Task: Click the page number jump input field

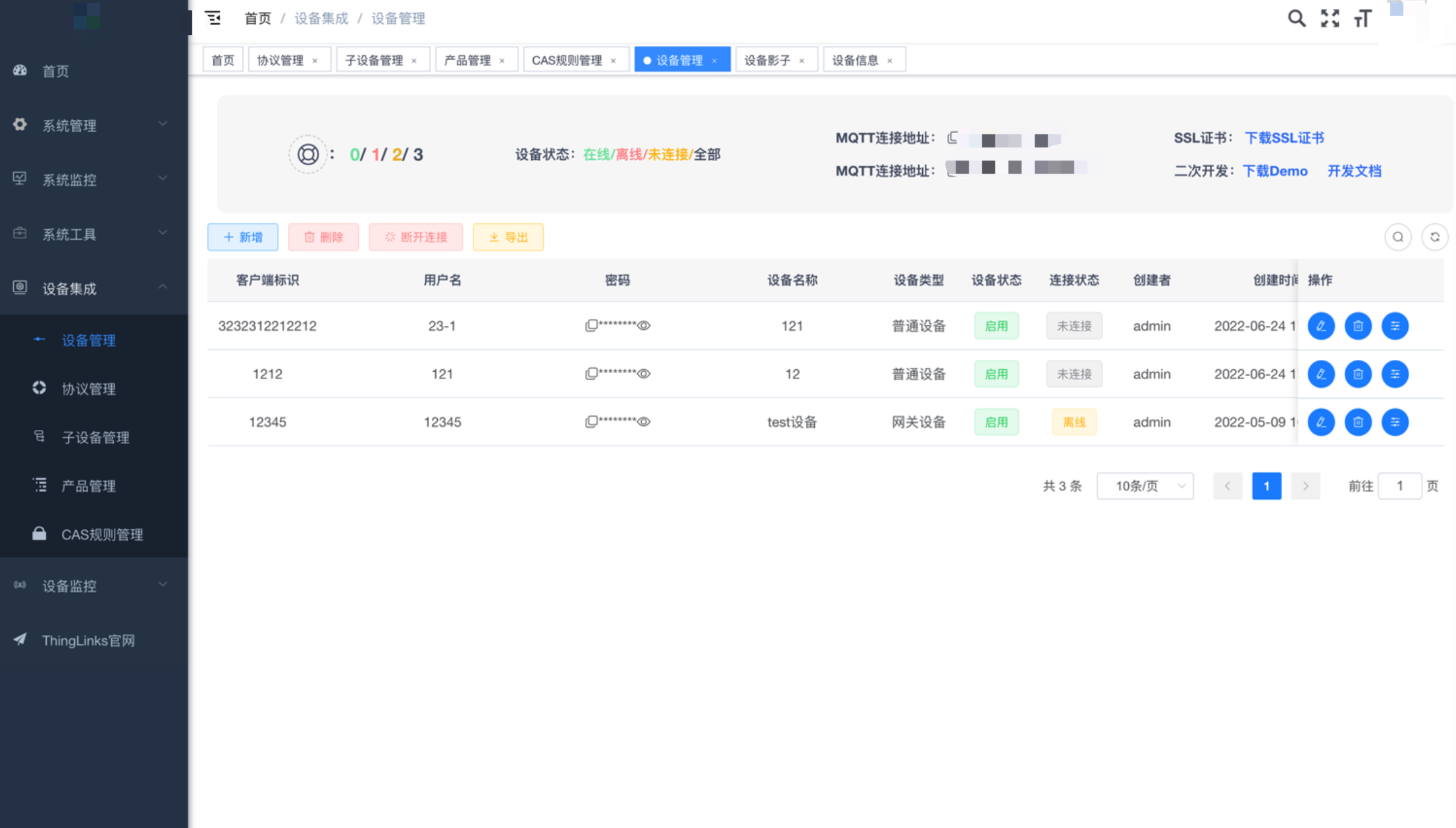Action: [1399, 486]
